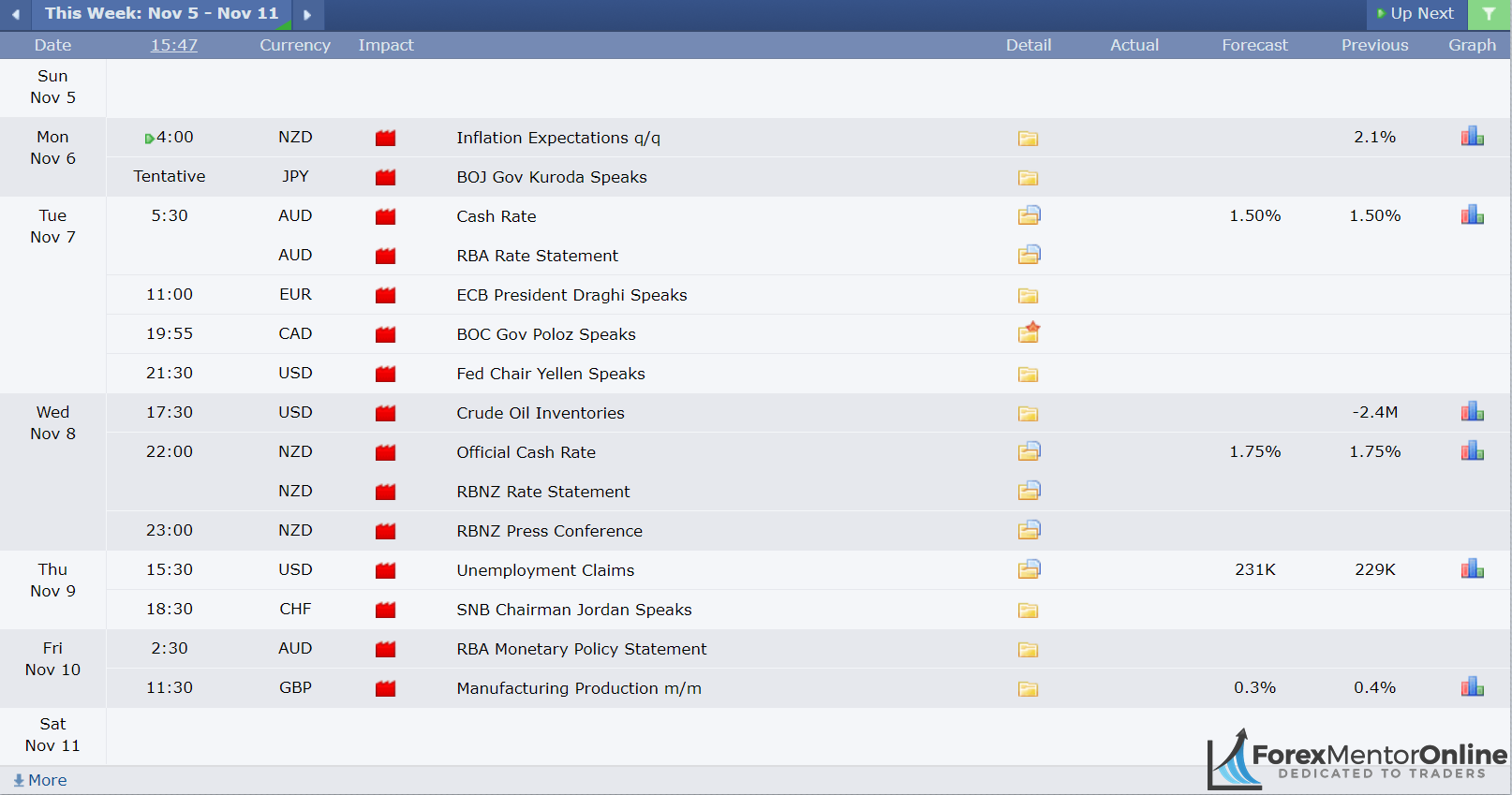This screenshot has height=795, width=1512.
Task: Go to previous week arrow
Action: [16, 14]
